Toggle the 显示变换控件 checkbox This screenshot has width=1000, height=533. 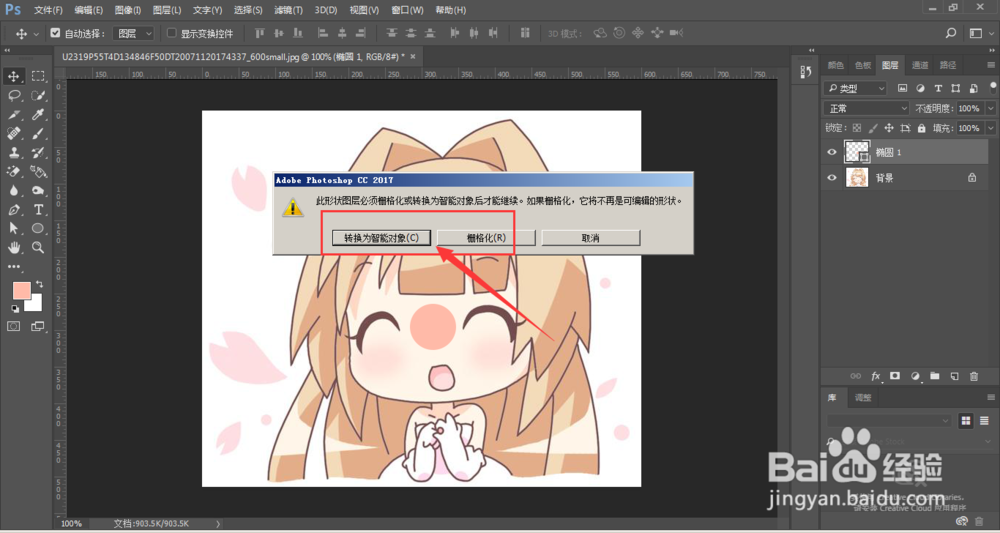tap(171, 33)
